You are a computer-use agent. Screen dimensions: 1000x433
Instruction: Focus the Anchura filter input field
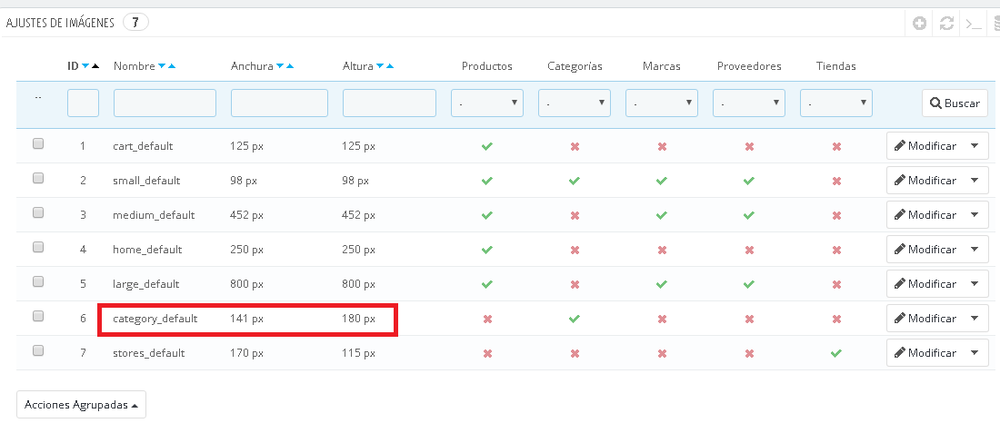[279, 103]
